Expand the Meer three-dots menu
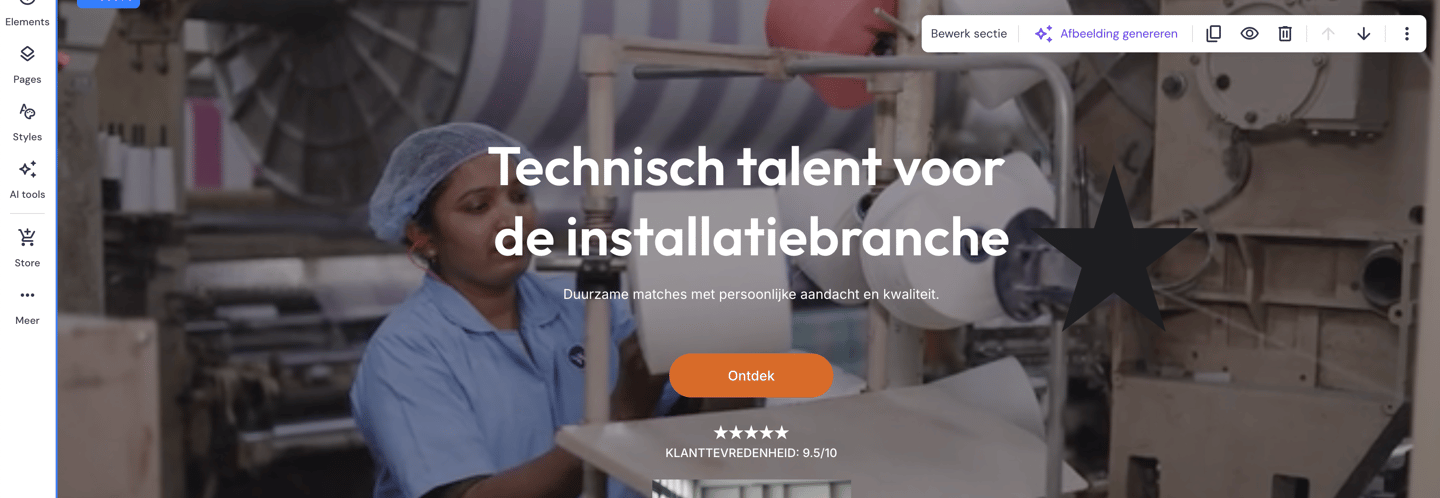Viewport: 1440px width, 498px height. pos(27,305)
